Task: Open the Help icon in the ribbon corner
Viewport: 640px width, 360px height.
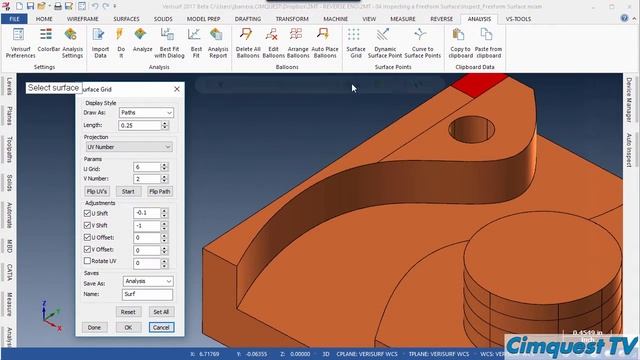Action: click(x=624, y=18)
